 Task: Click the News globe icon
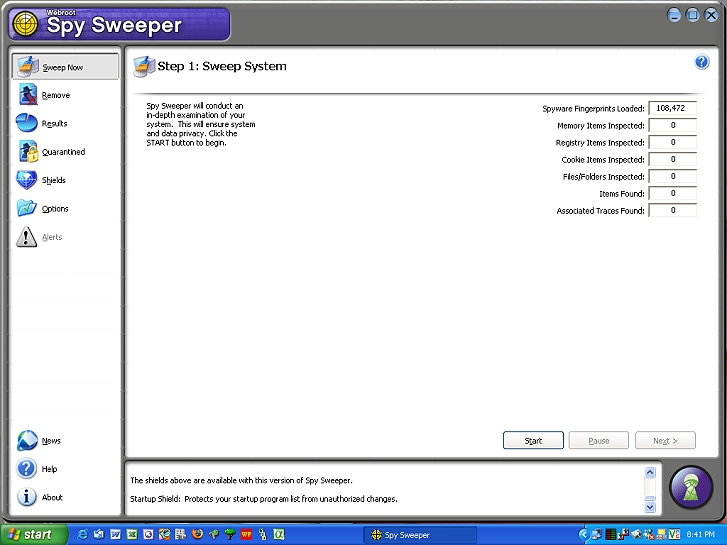point(27,440)
